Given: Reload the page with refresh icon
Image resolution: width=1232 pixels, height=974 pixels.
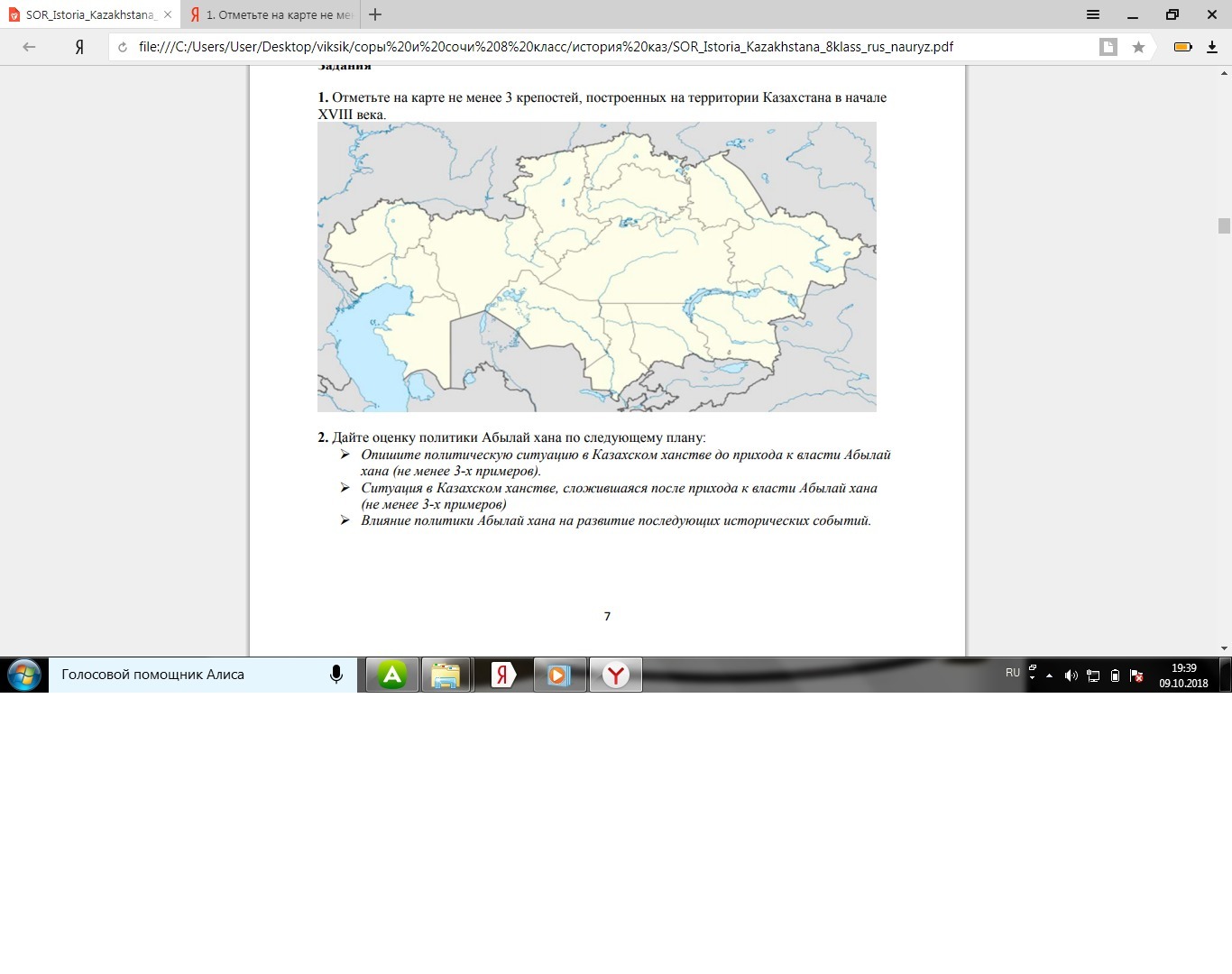Looking at the screenshot, I should point(124,47).
